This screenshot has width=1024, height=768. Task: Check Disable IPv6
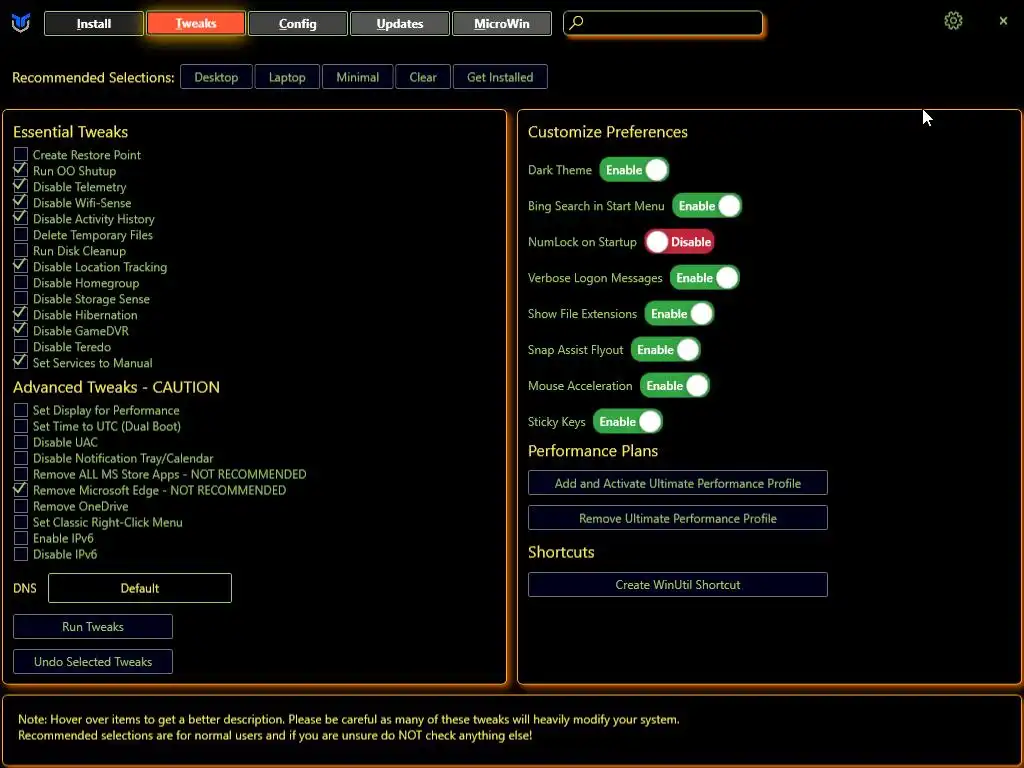click(21, 554)
